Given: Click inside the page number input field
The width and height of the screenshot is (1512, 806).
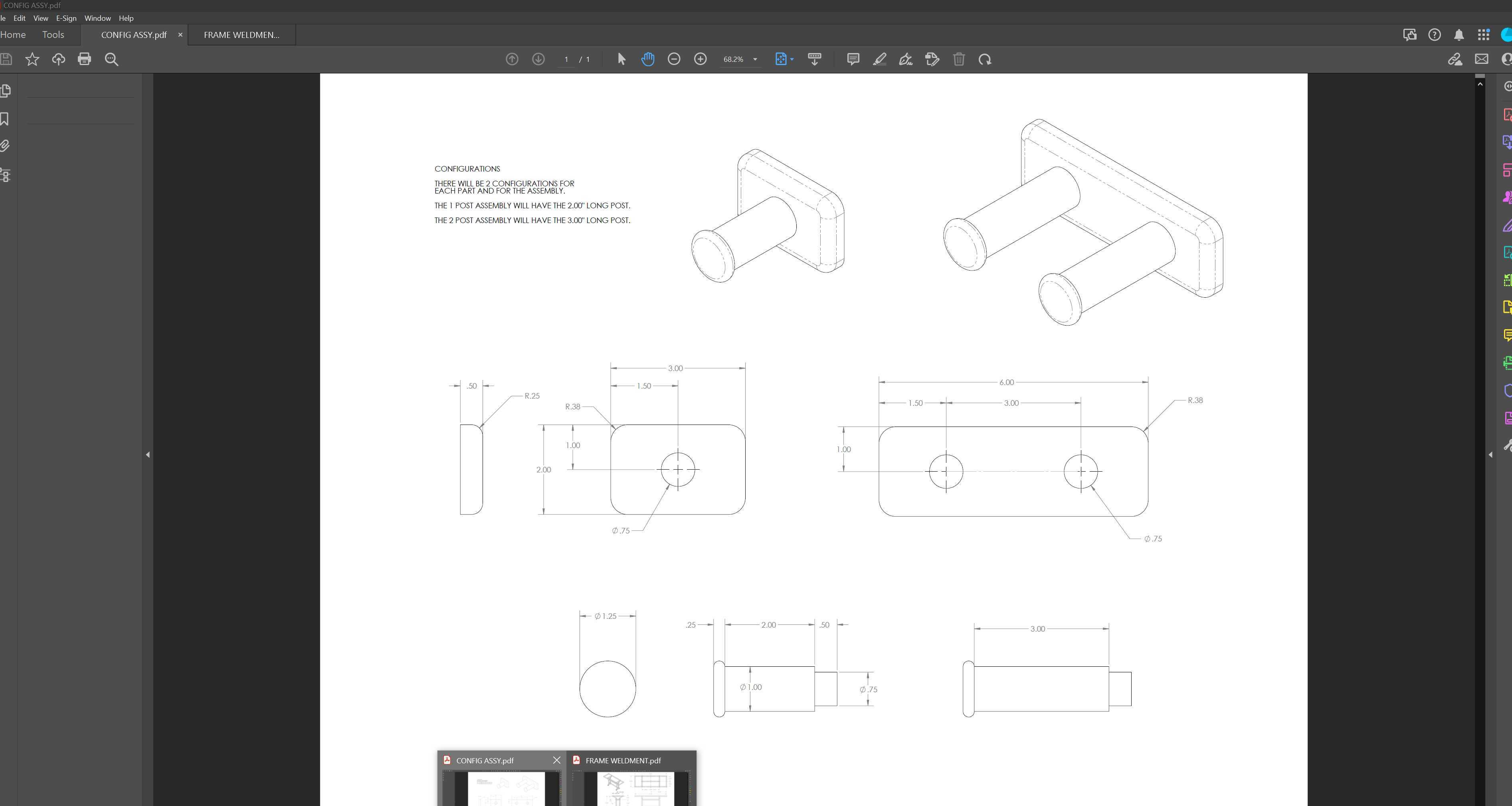Looking at the screenshot, I should pos(565,59).
